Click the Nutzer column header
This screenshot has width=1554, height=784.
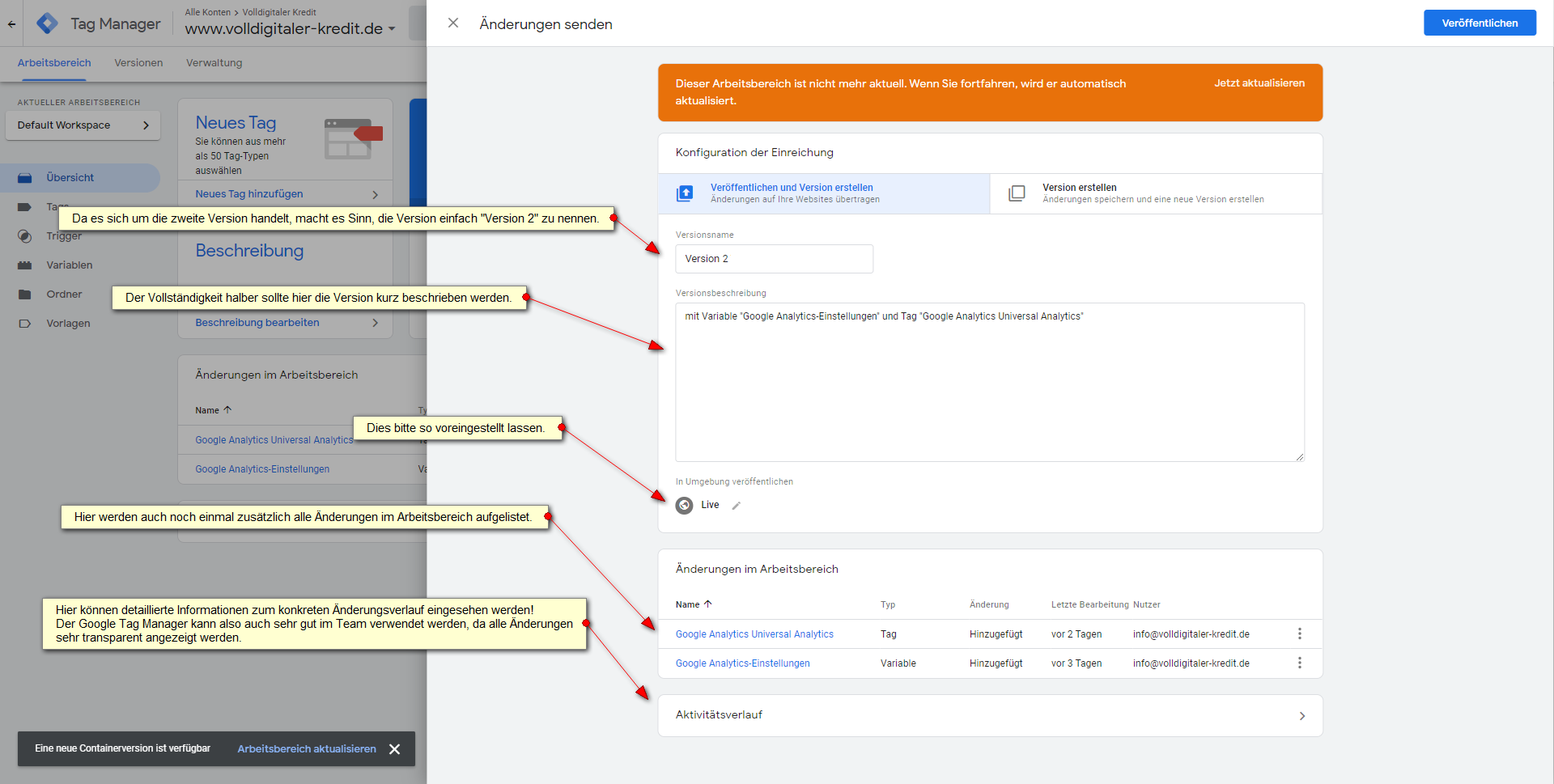1146,604
